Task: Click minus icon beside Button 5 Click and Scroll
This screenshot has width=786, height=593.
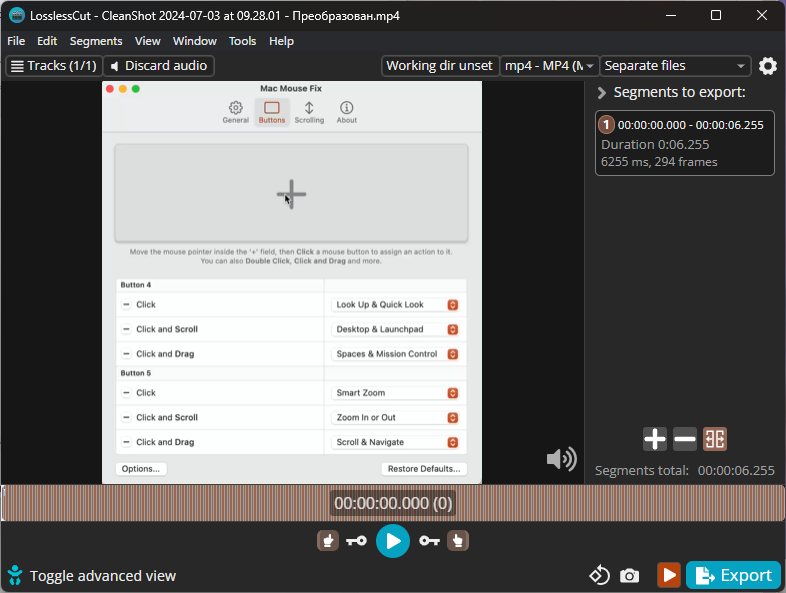Action: tap(126, 417)
